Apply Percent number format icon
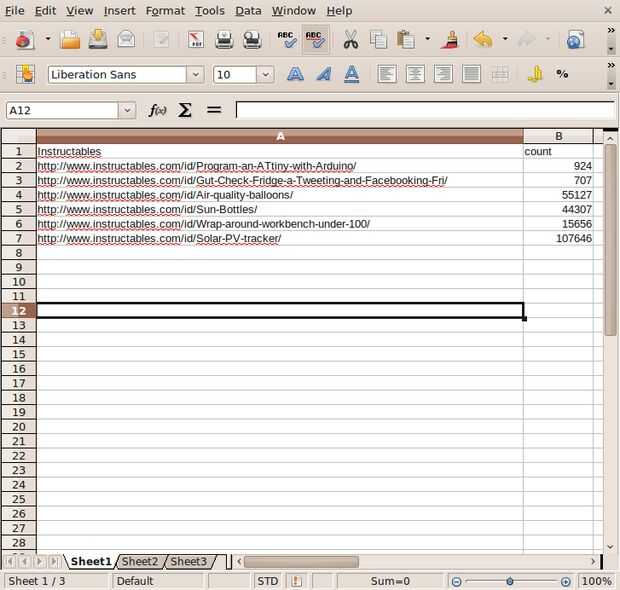The height and width of the screenshot is (590, 620). pos(562,74)
